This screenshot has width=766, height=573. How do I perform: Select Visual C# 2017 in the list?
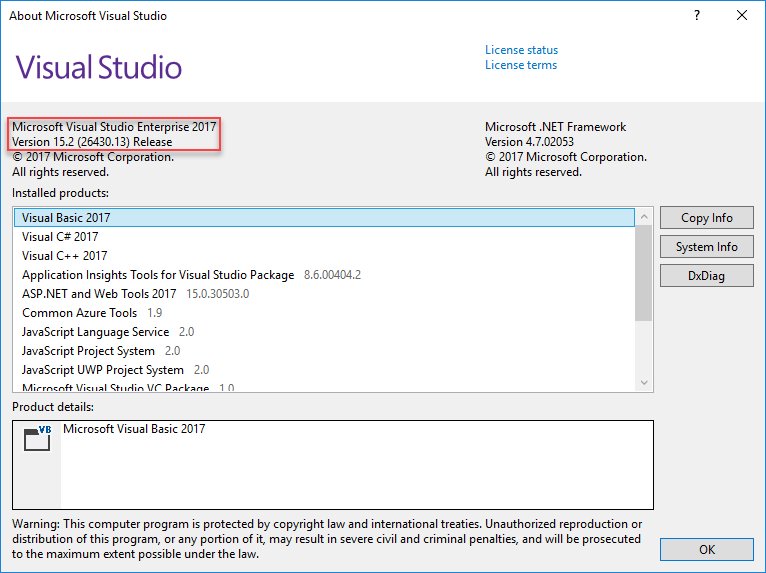click(324, 236)
